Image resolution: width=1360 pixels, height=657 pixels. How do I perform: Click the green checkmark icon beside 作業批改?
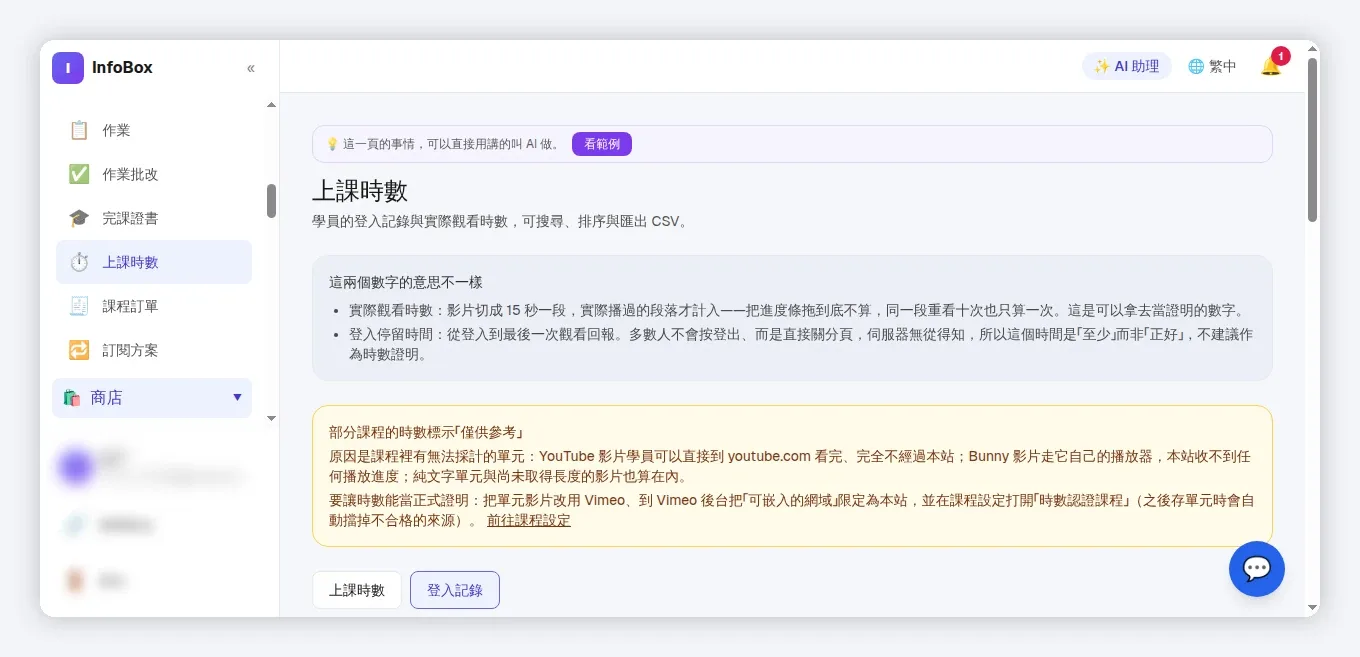tap(79, 174)
